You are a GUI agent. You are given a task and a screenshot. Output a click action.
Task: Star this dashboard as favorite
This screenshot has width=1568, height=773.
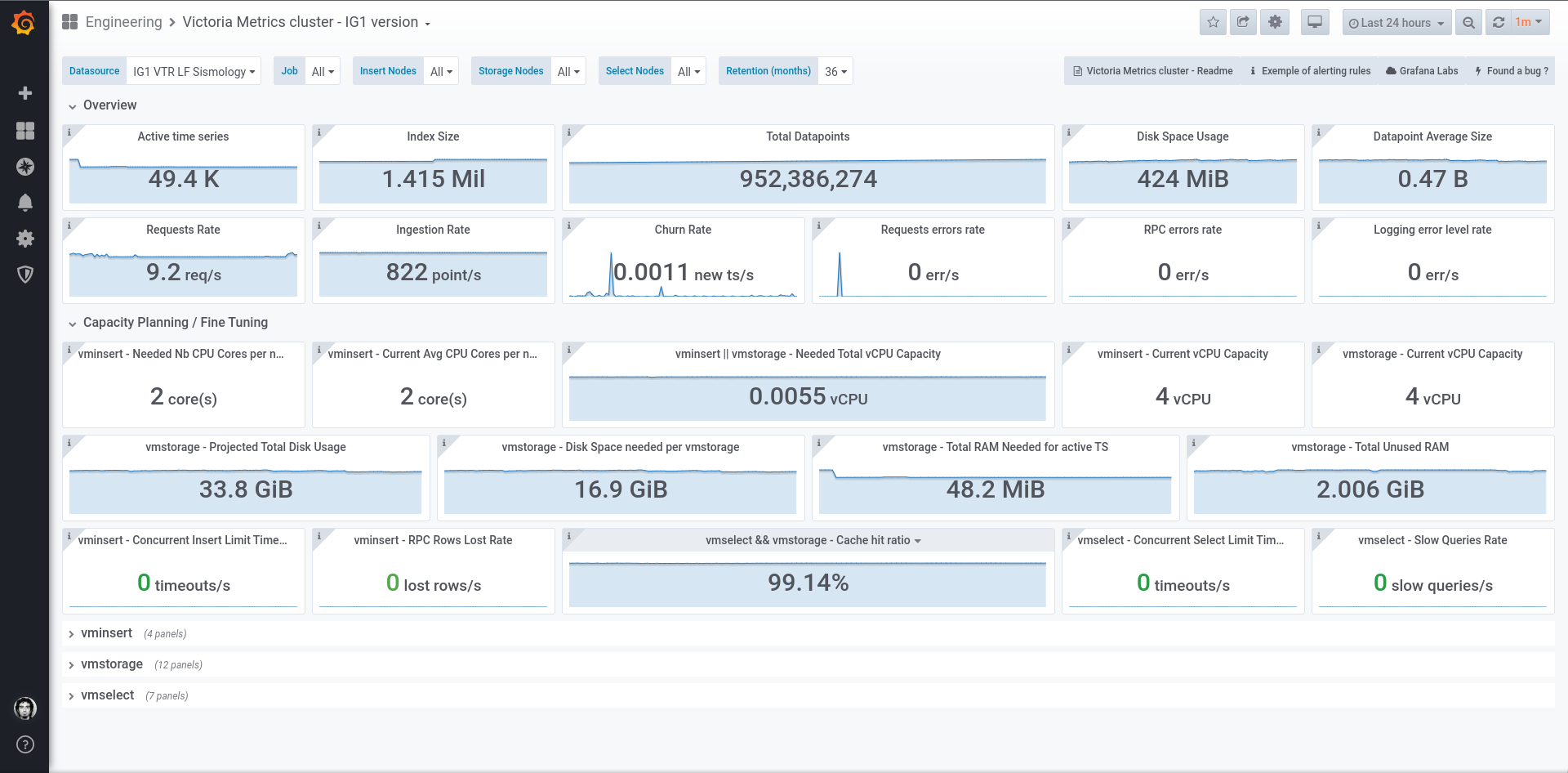coord(1214,22)
